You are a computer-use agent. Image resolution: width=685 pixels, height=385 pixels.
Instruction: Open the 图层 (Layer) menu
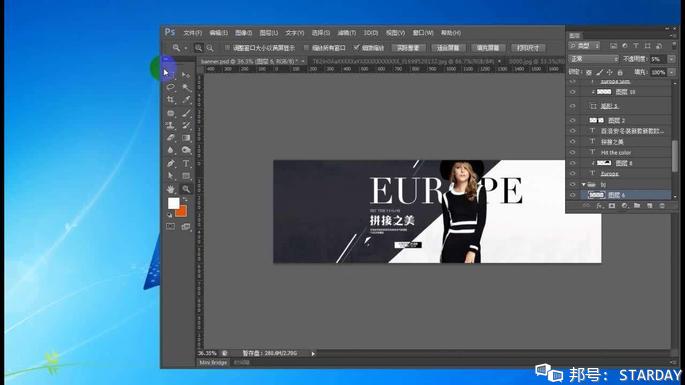[x=268, y=33]
